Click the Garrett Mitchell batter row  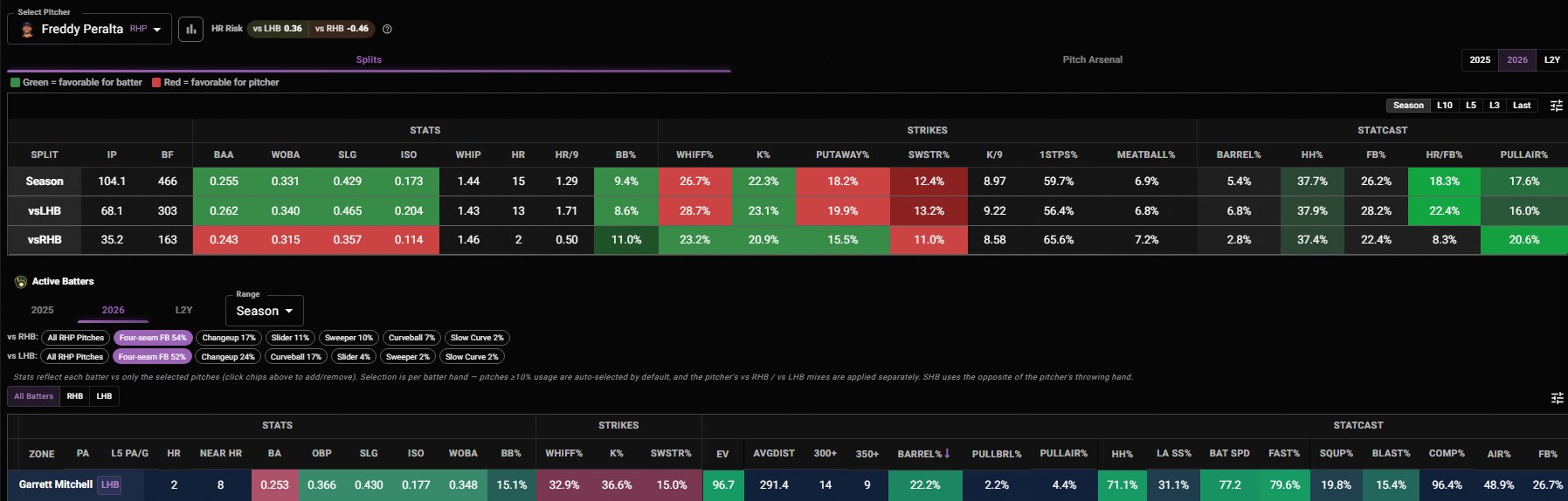(787, 484)
